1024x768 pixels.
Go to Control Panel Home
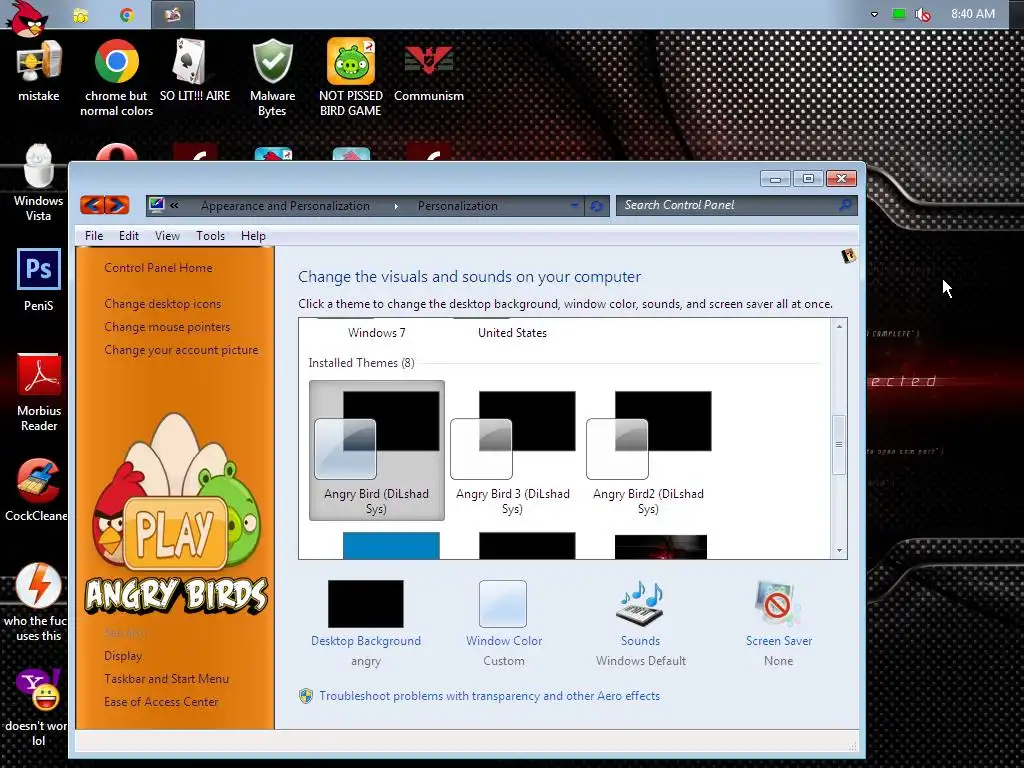coord(158,268)
